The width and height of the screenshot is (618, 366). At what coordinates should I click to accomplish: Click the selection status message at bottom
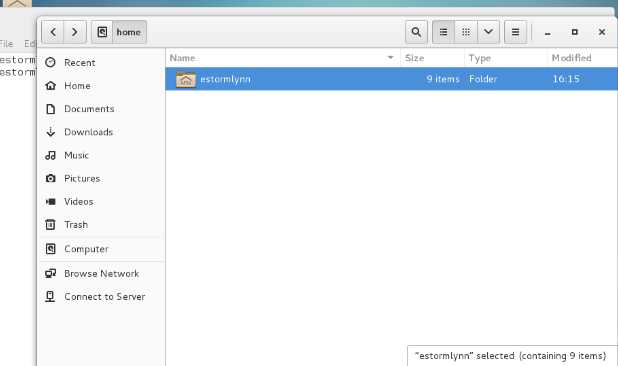click(x=510, y=356)
